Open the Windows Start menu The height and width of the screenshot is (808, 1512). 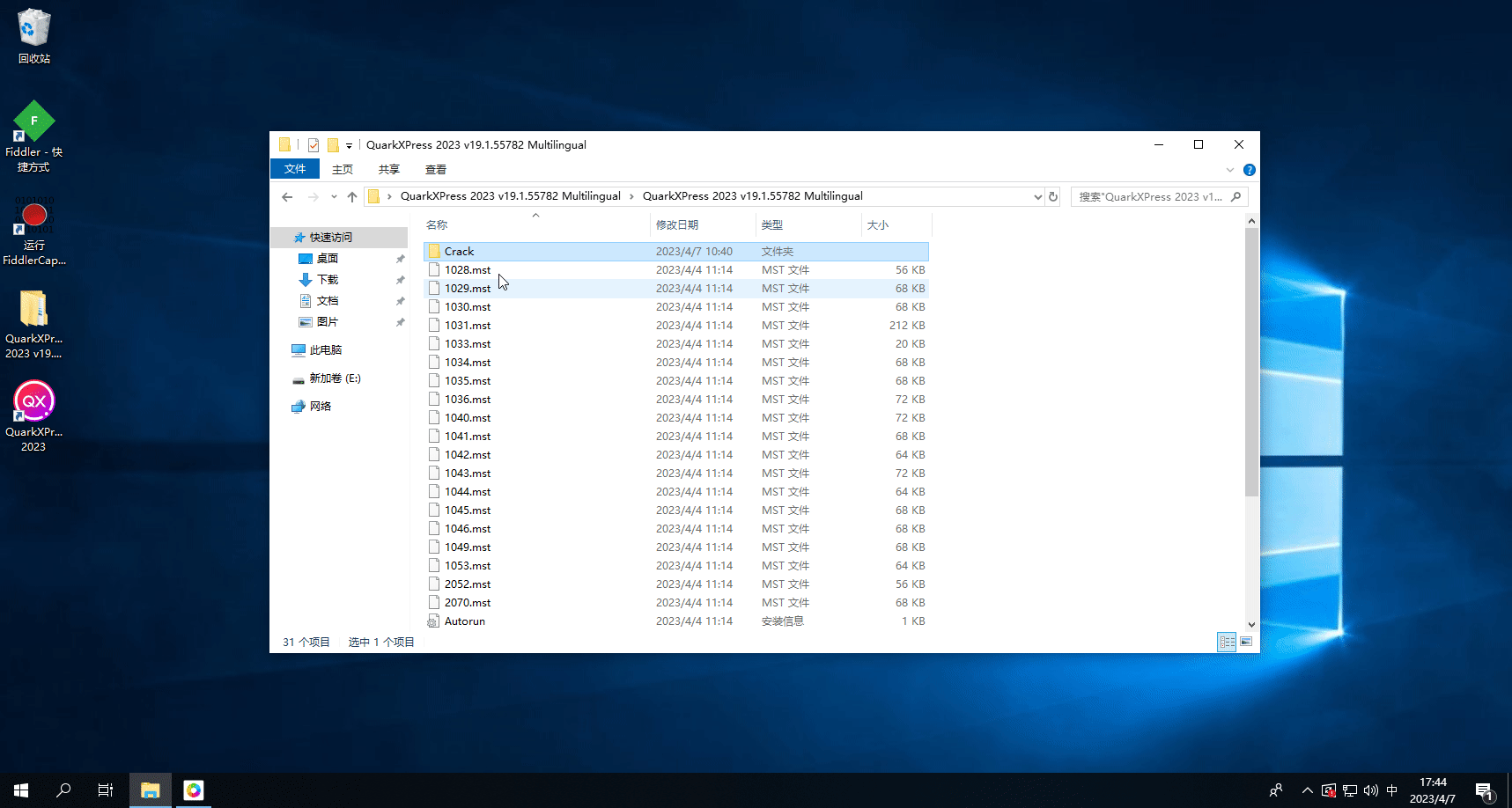pos(21,790)
